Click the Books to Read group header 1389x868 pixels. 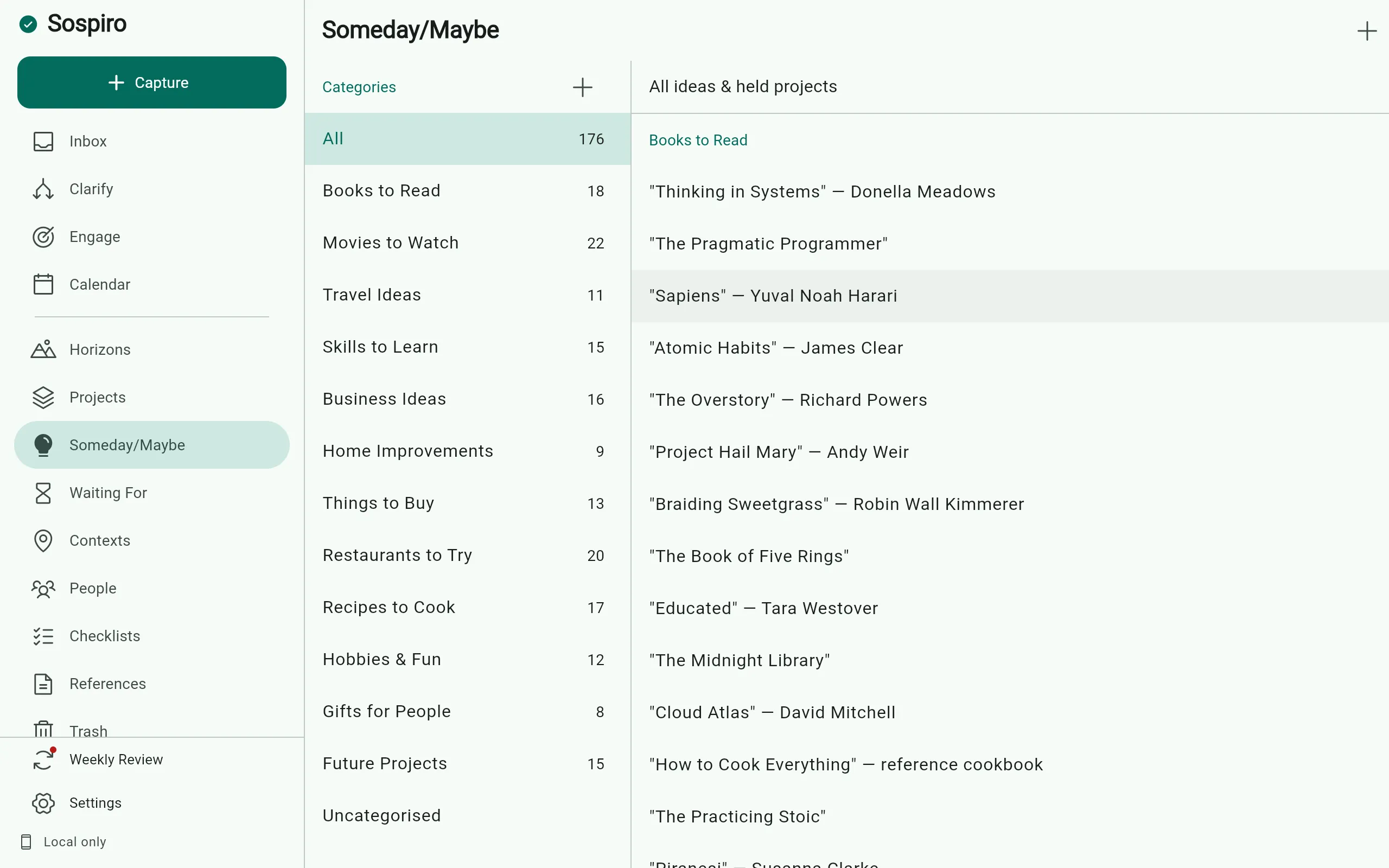(698, 140)
